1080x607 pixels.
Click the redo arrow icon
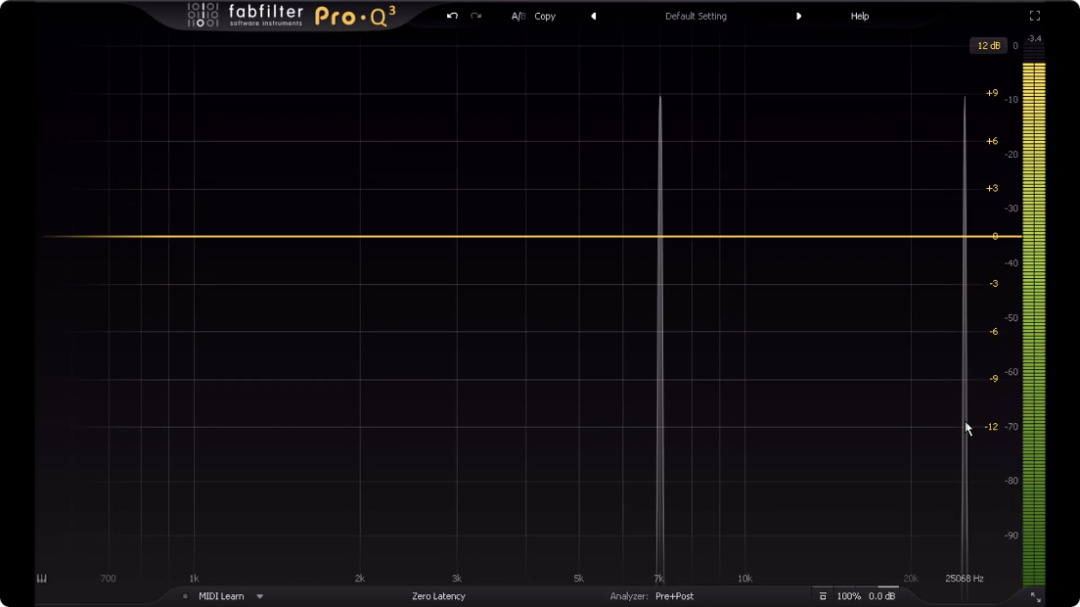(x=476, y=16)
